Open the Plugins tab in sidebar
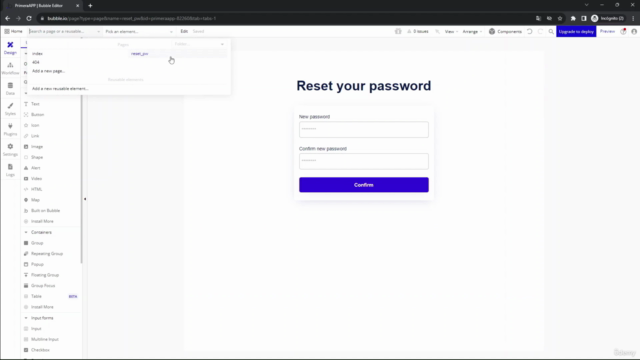Viewport: 640px width, 360px height. 10,129
